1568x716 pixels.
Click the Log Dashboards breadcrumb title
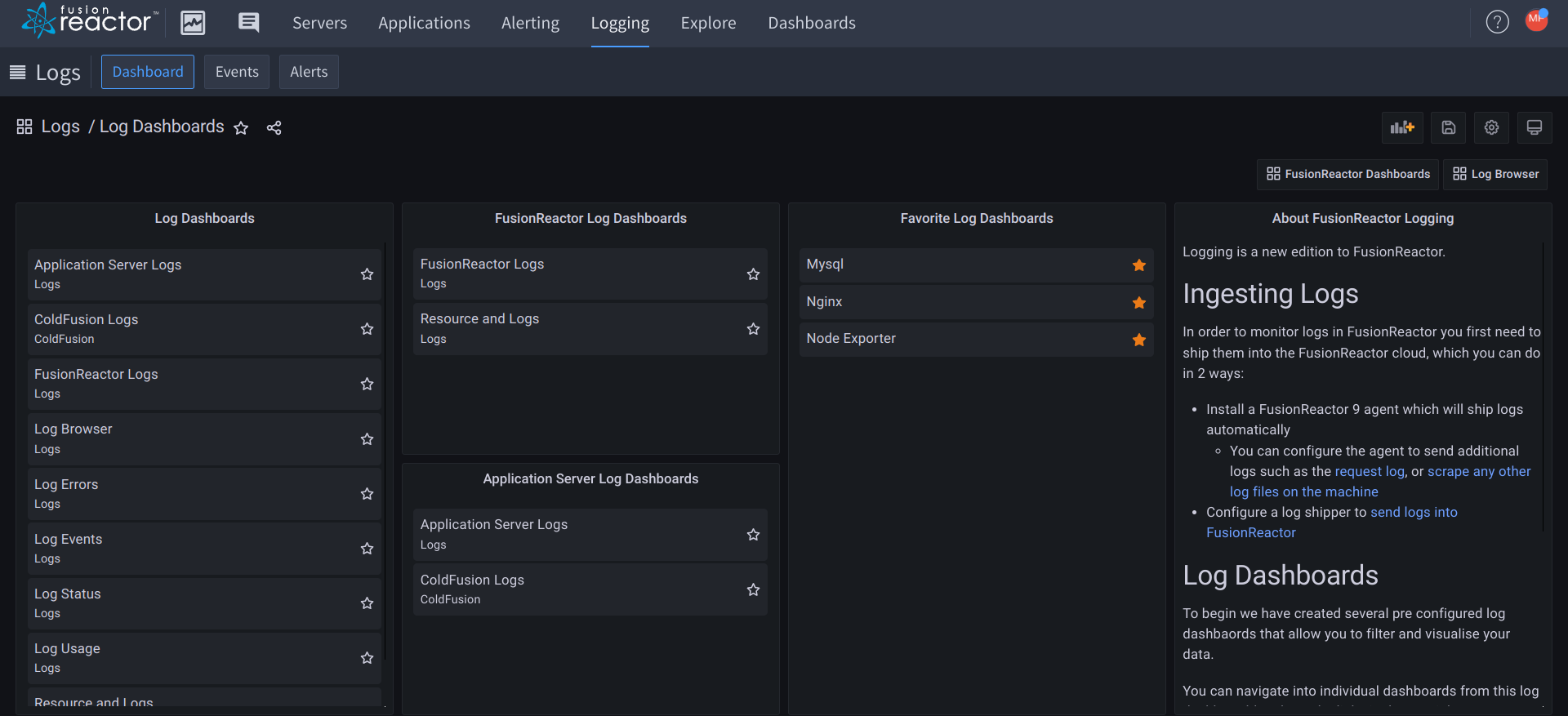click(162, 127)
